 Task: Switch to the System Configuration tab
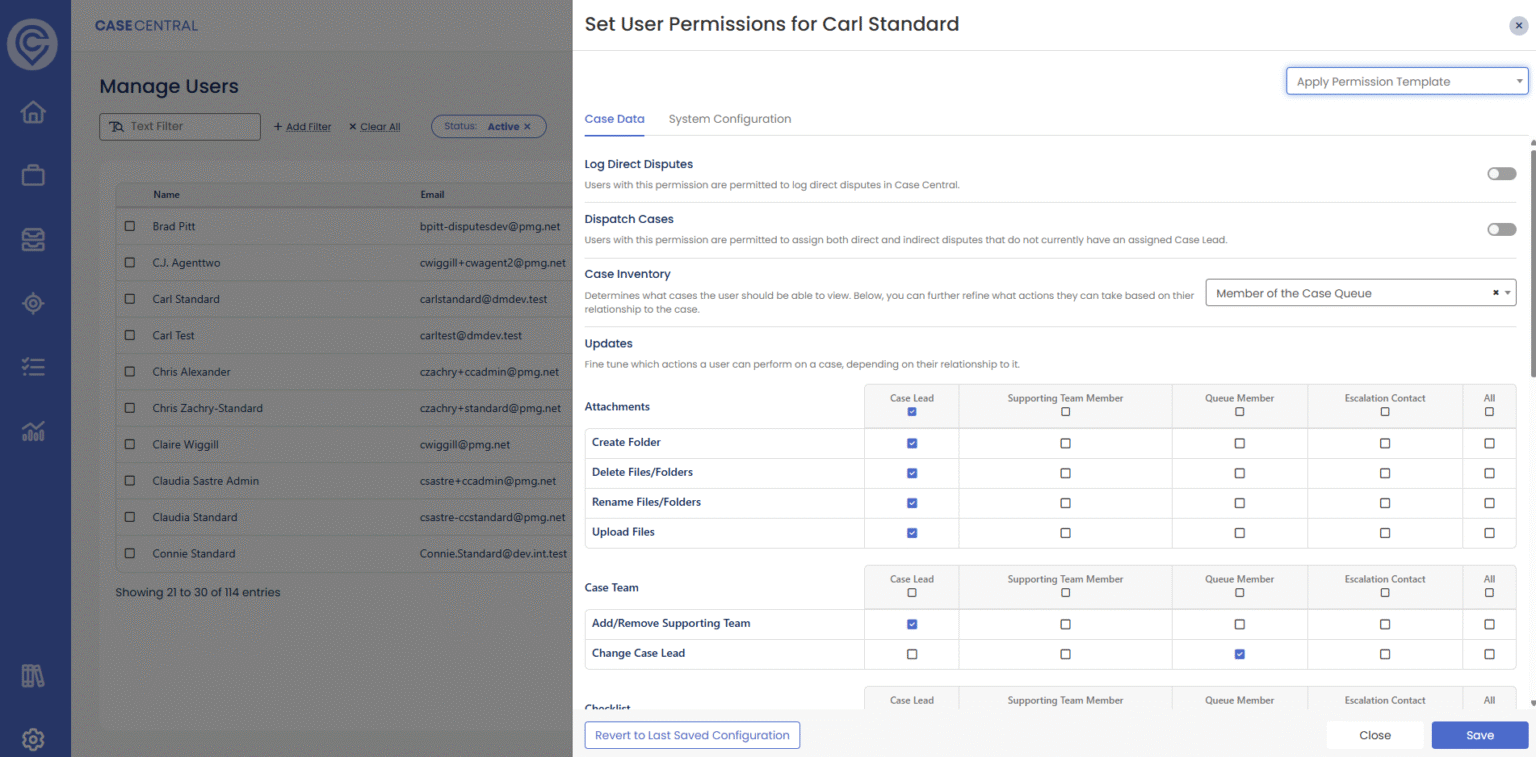pyautogui.click(x=730, y=119)
